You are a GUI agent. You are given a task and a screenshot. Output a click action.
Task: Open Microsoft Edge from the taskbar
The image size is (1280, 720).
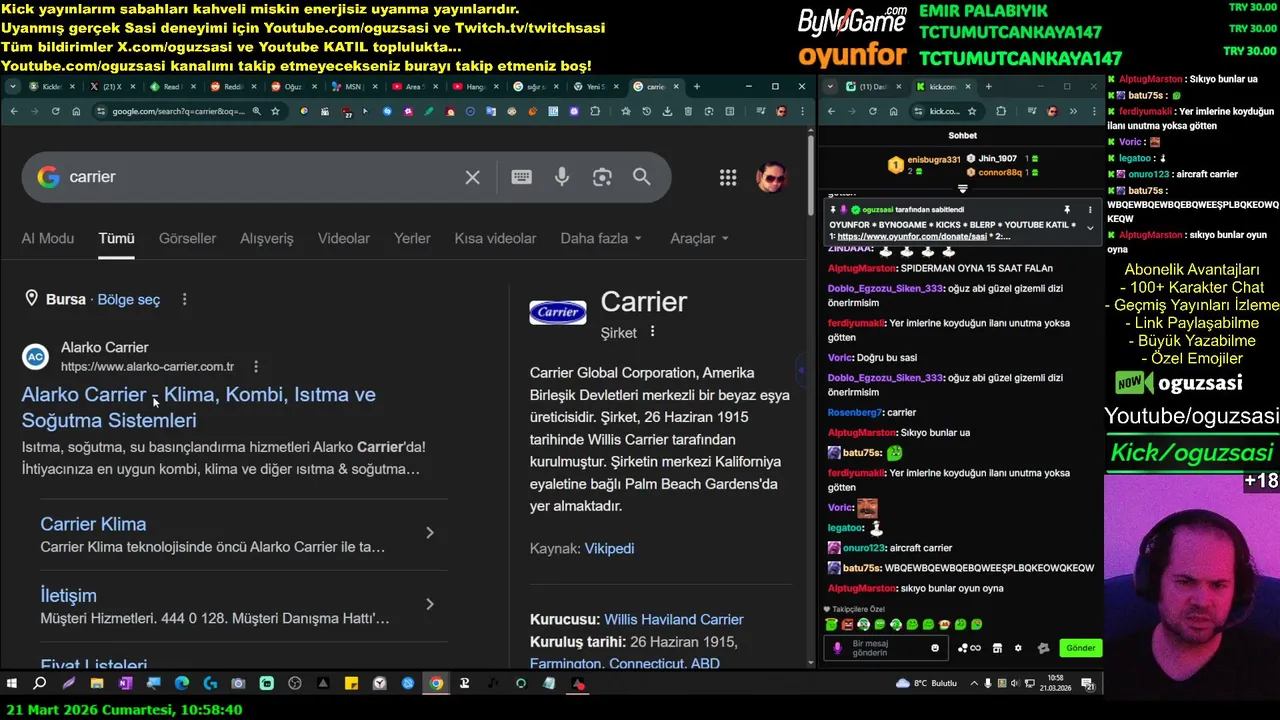point(182,684)
